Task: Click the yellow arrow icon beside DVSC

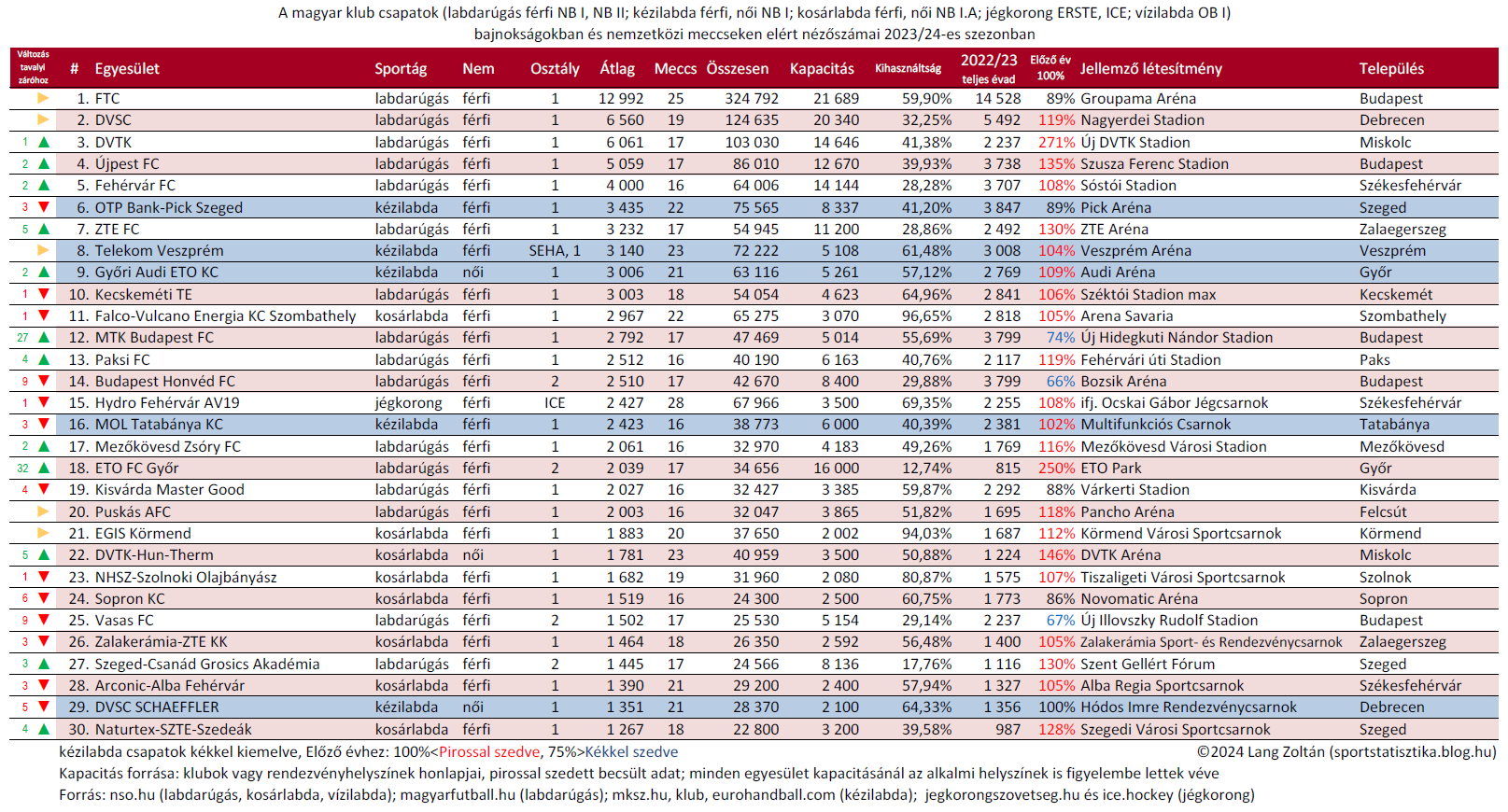Action: [43, 119]
